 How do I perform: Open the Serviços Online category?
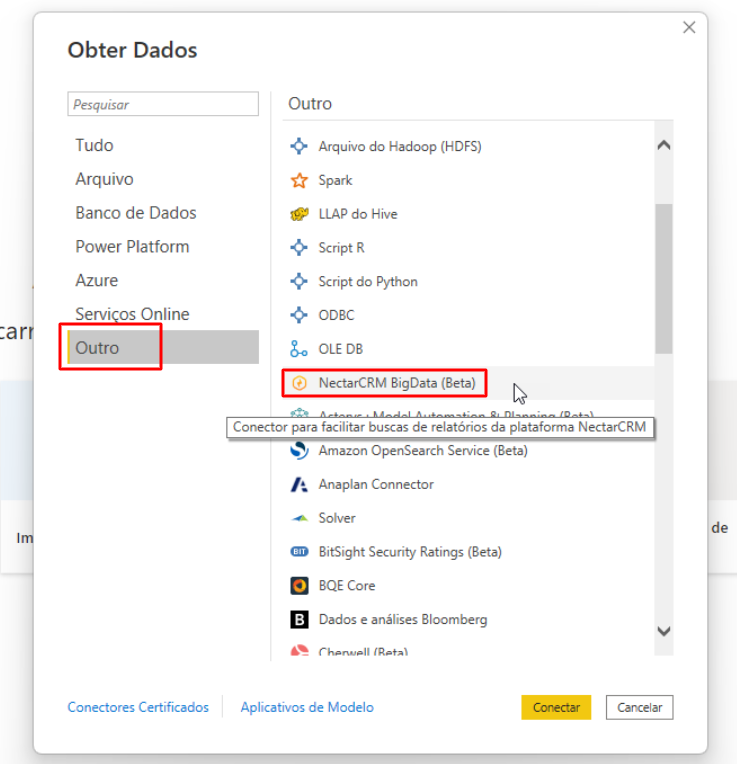tap(163, 314)
